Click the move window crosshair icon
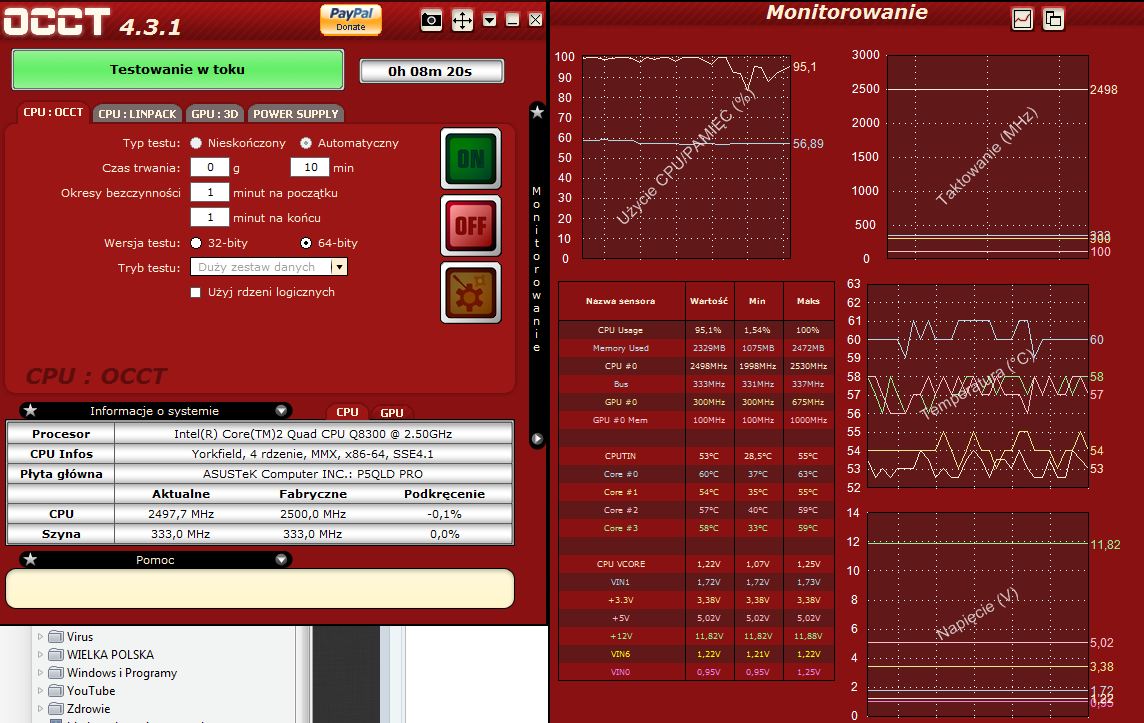 pos(463,20)
